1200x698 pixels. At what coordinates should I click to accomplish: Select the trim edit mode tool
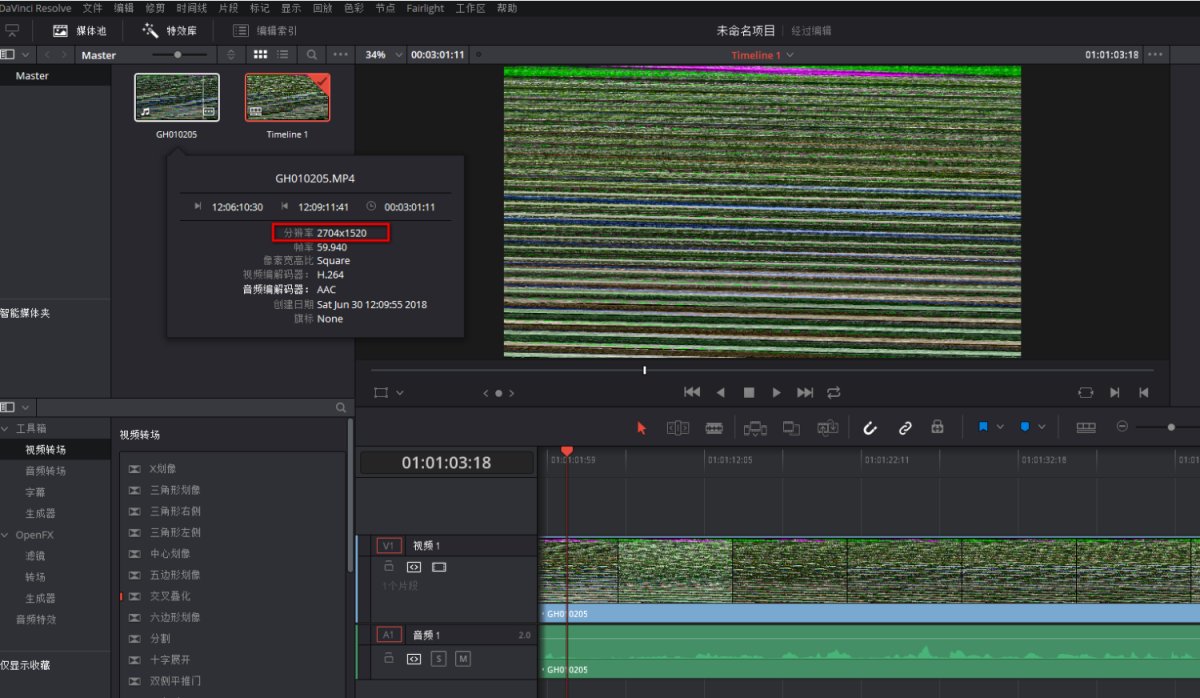tap(678, 428)
